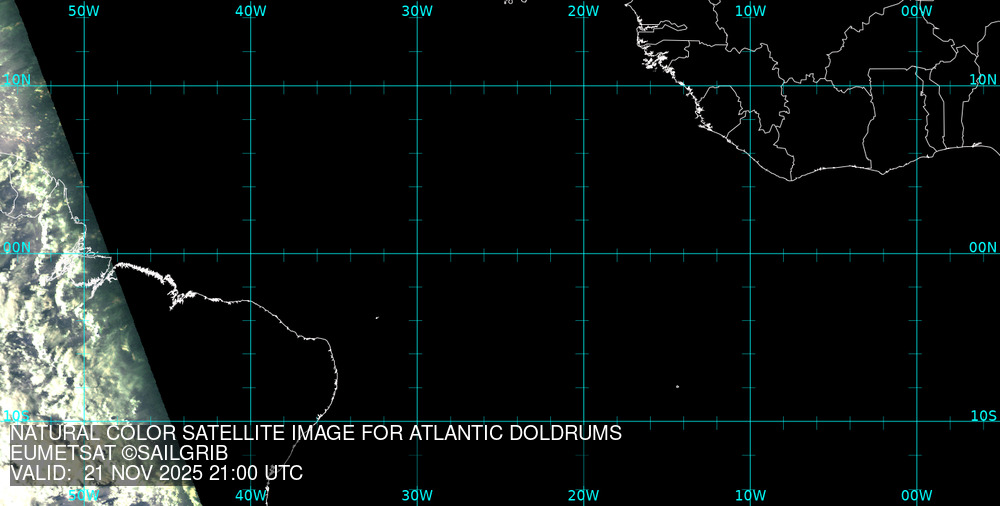This screenshot has width=1000, height=506.
Task: Click the left 10N latitude label
Action: [x=17, y=79]
